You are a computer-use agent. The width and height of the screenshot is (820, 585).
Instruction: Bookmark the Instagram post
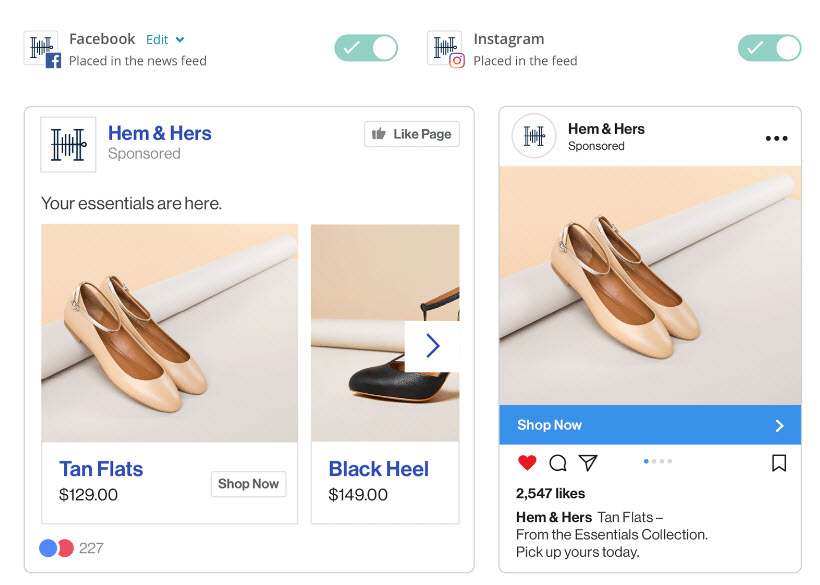779,463
